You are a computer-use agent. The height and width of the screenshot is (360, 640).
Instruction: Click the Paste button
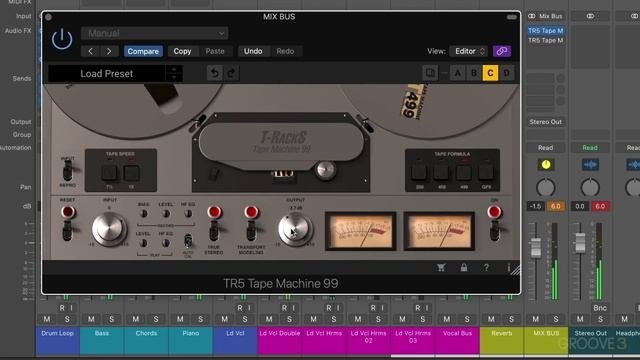tap(215, 51)
